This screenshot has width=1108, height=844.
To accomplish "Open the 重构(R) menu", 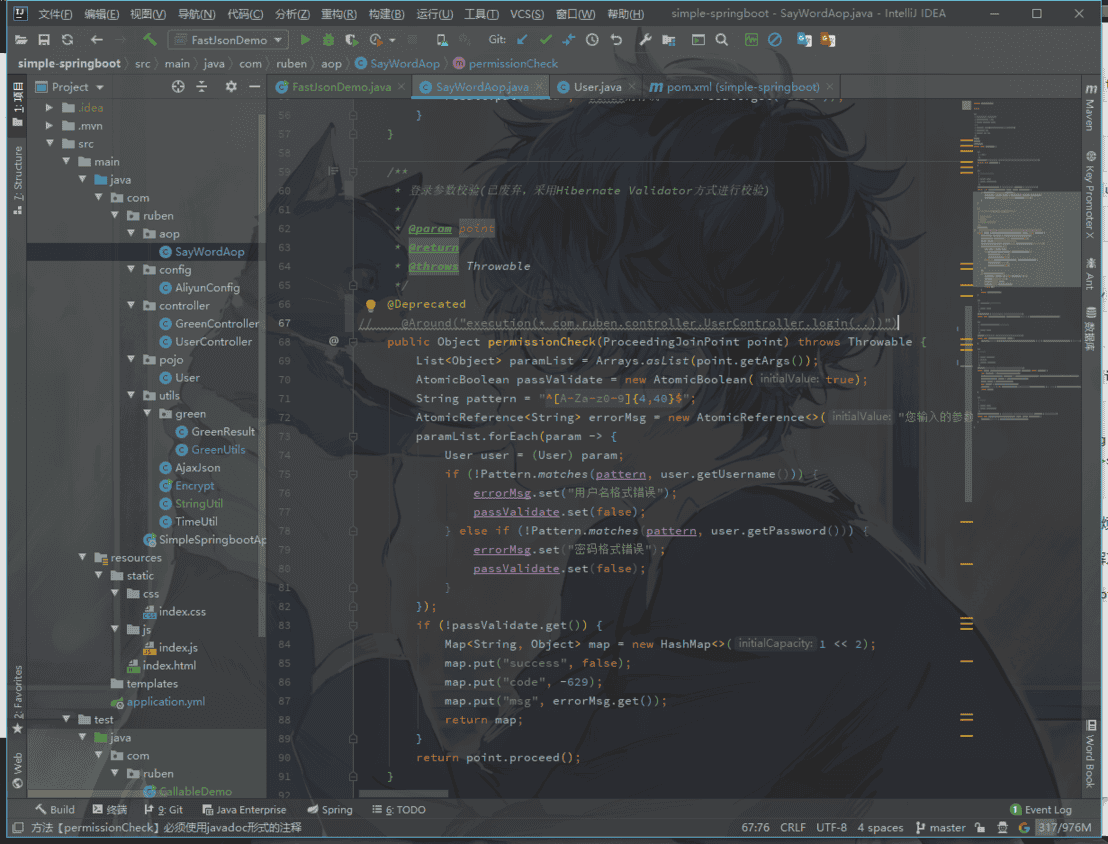I will pyautogui.click(x=341, y=14).
